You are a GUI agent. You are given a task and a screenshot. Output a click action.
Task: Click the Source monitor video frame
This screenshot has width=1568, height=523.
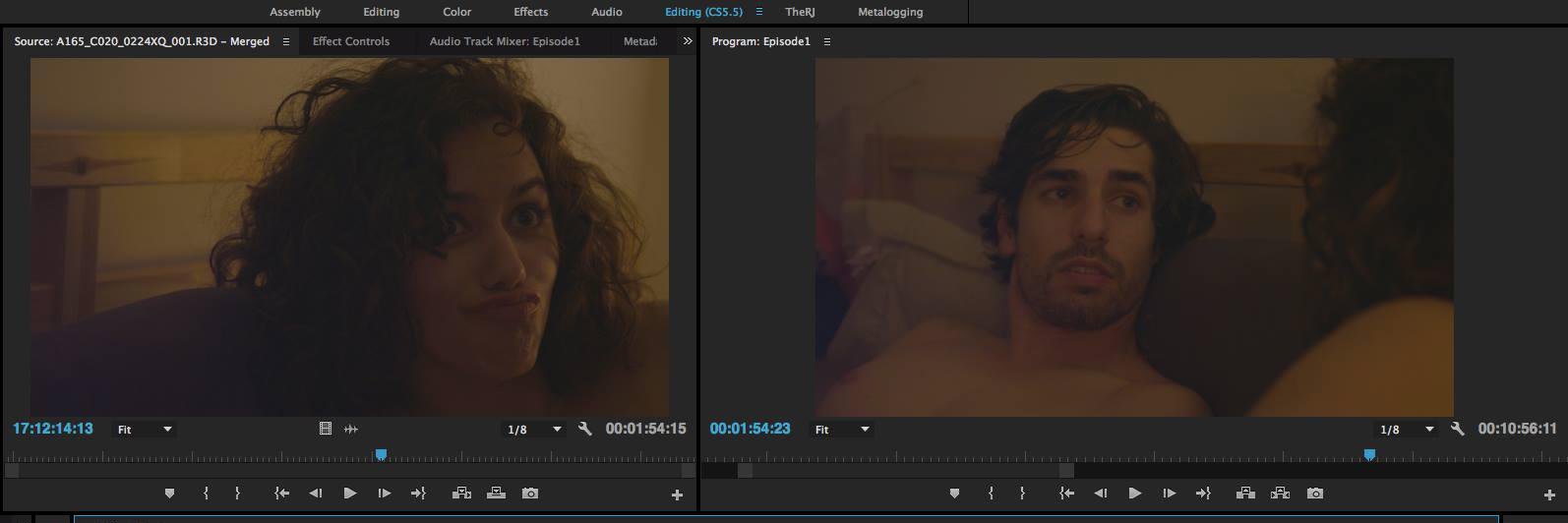click(349, 237)
